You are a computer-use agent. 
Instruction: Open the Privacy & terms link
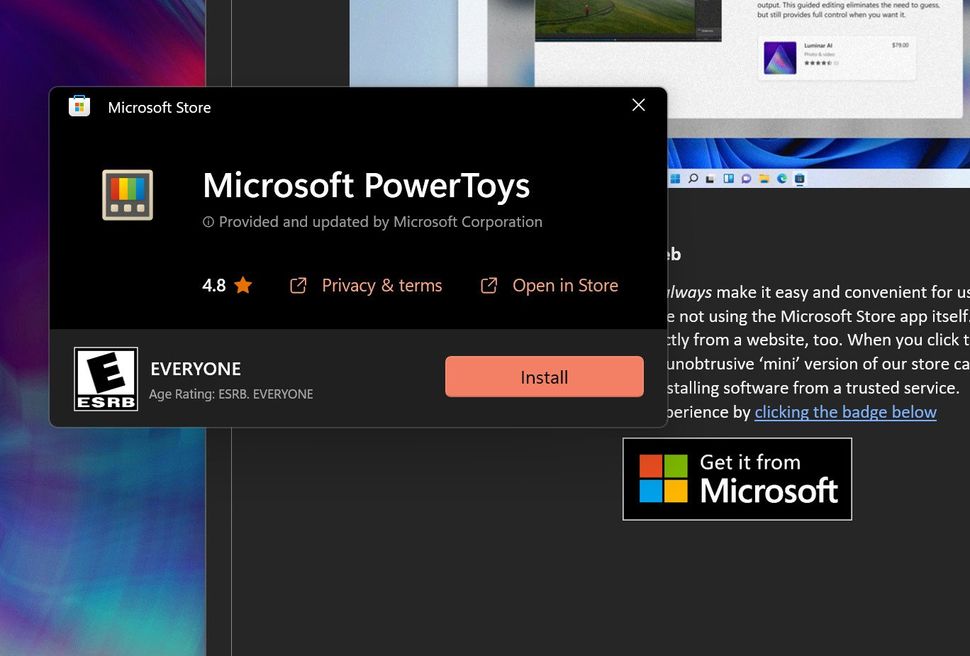pyautogui.click(x=381, y=284)
